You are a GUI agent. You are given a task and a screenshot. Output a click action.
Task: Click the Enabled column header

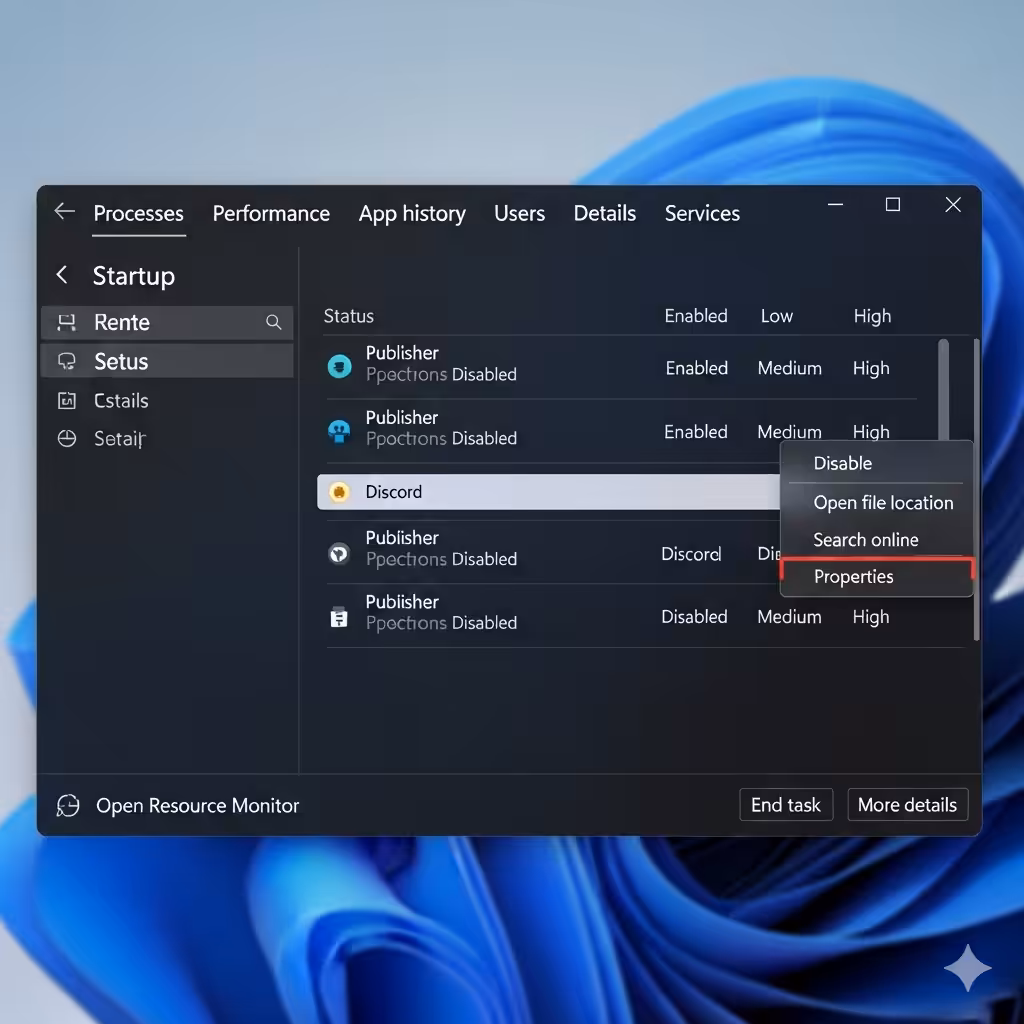696,316
